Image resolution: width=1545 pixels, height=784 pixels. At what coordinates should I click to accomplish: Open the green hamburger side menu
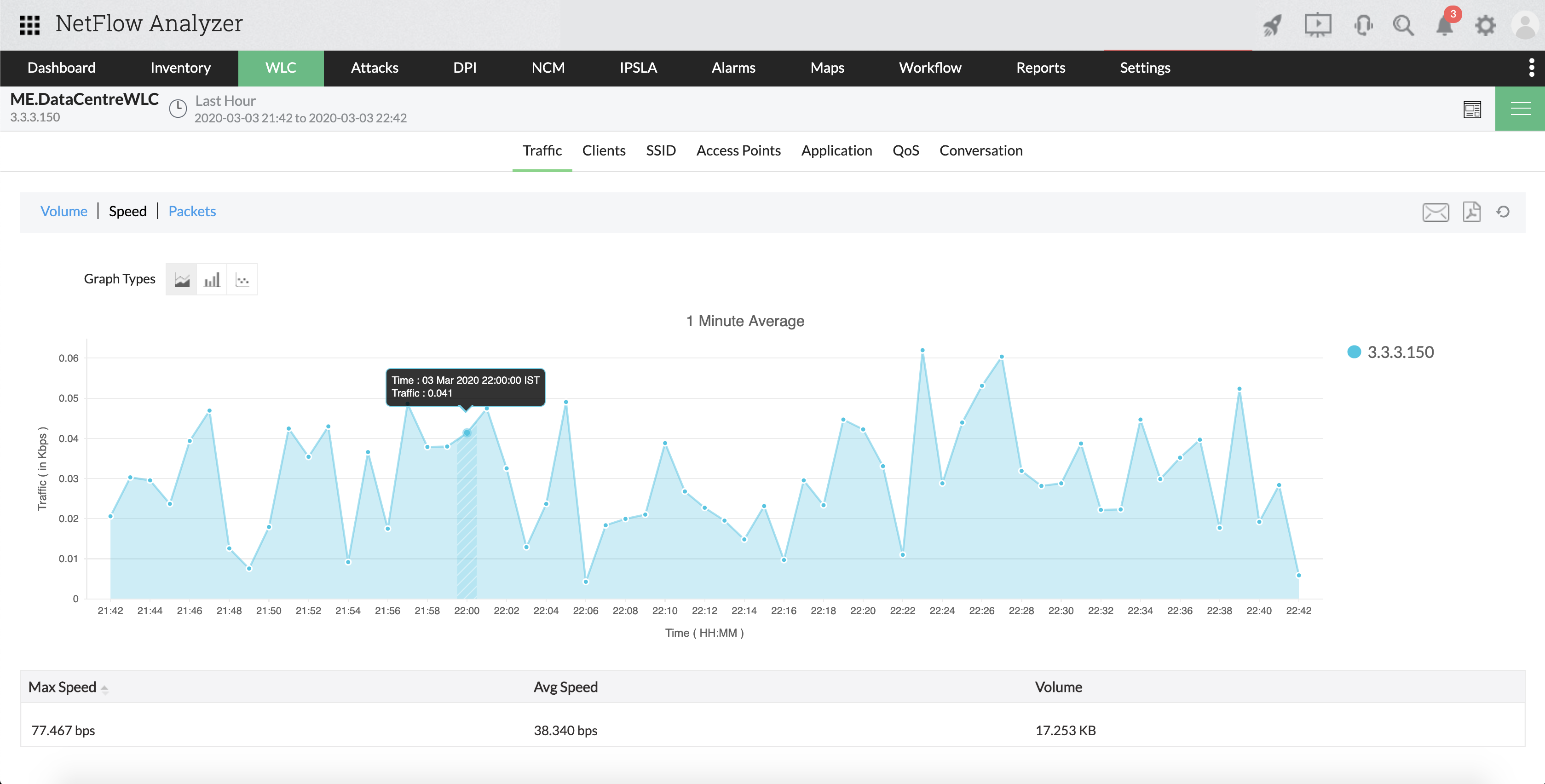[x=1520, y=109]
